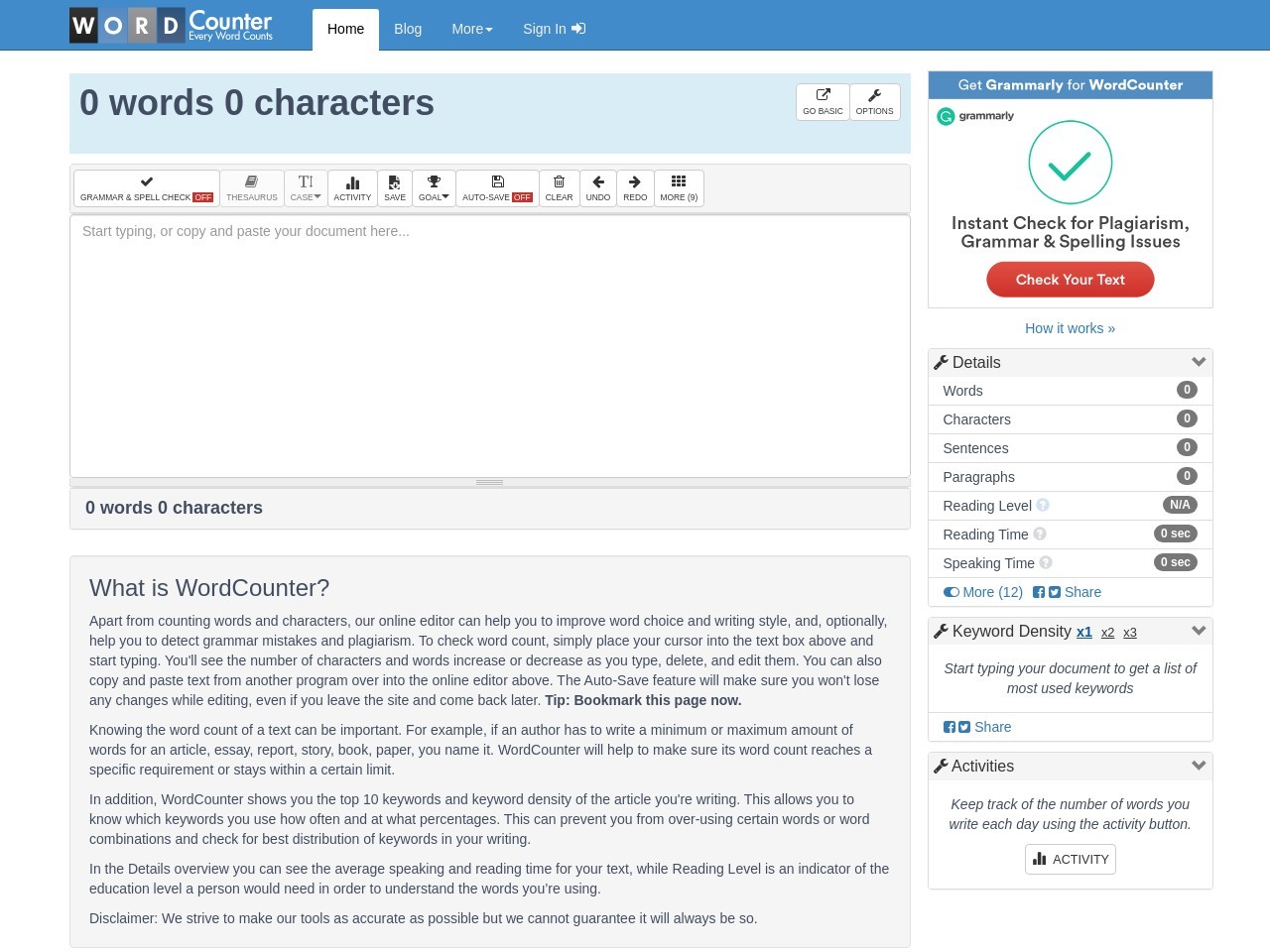Image resolution: width=1270 pixels, height=952 pixels.
Task: Click the Characters count row
Action: tap(1070, 419)
